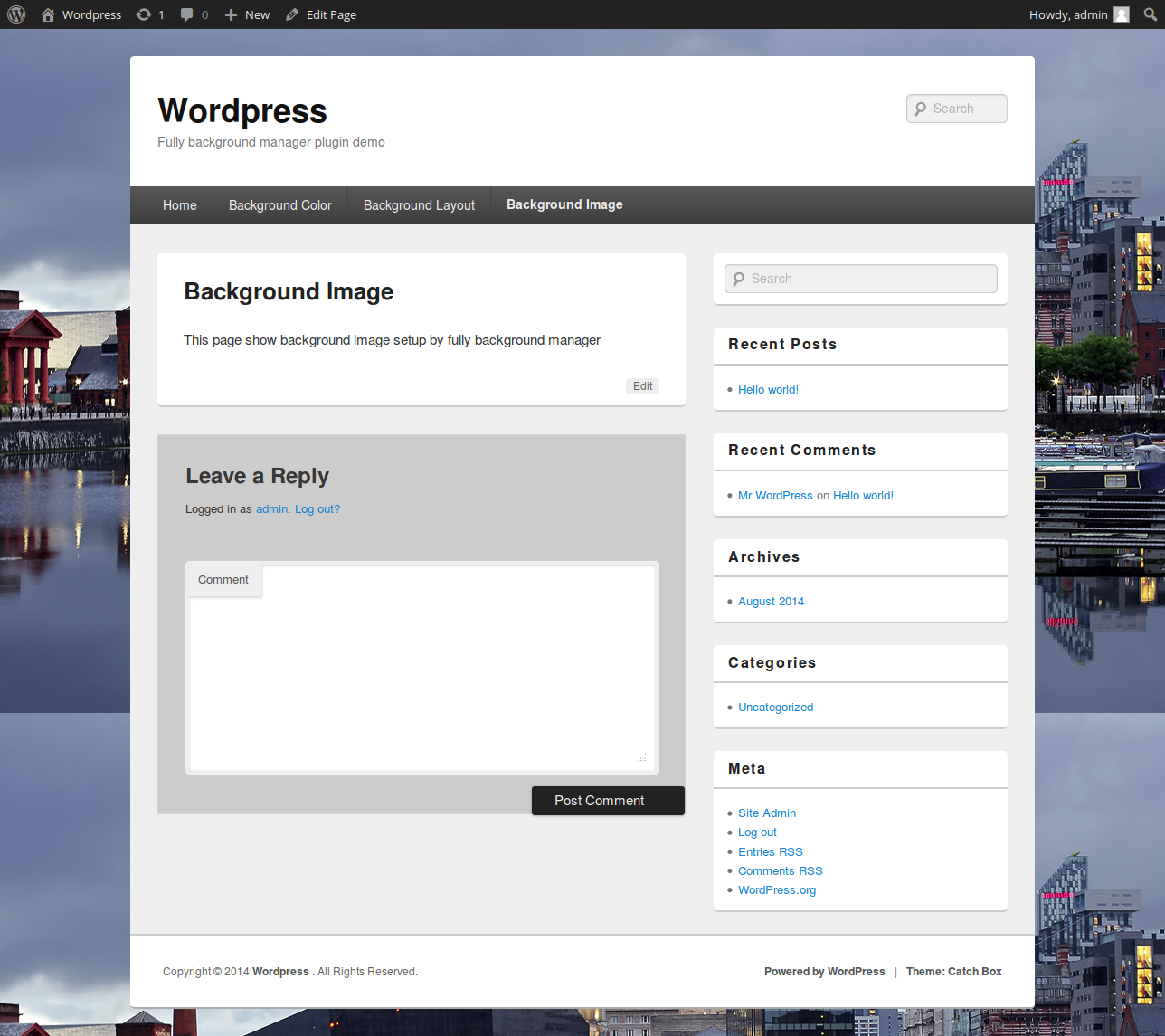The height and width of the screenshot is (1036, 1165).
Task: Open the August 2014 archive link
Action: pos(771,602)
